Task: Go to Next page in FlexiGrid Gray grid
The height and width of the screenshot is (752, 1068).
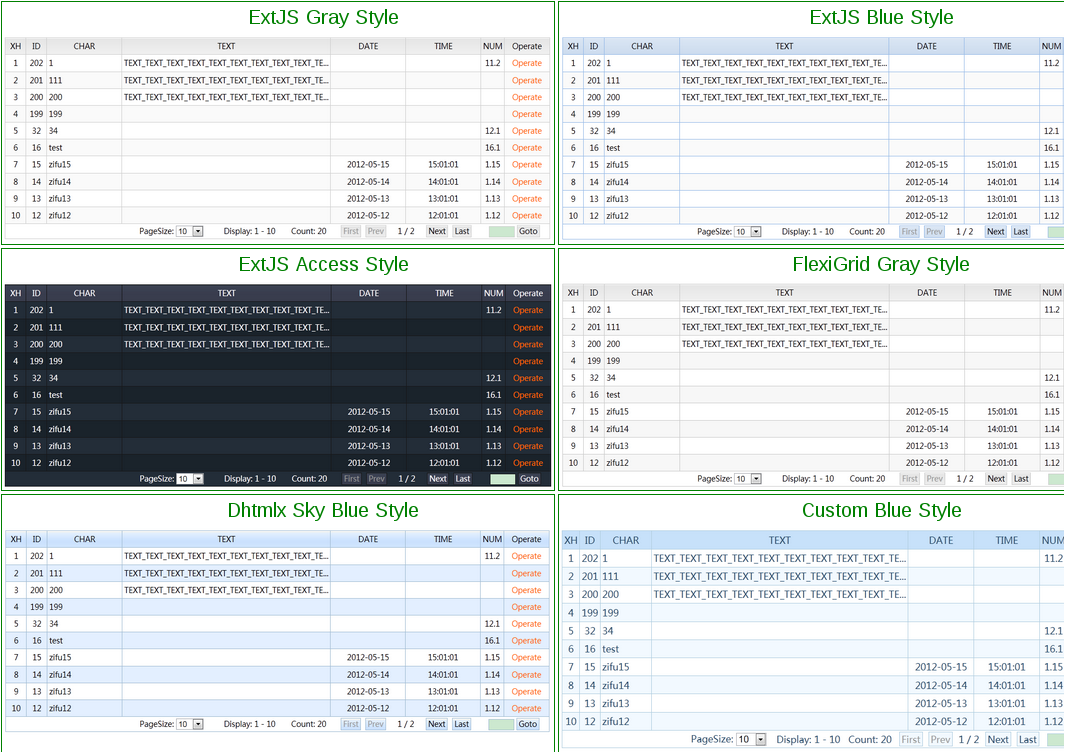Action: pos(996,479)
